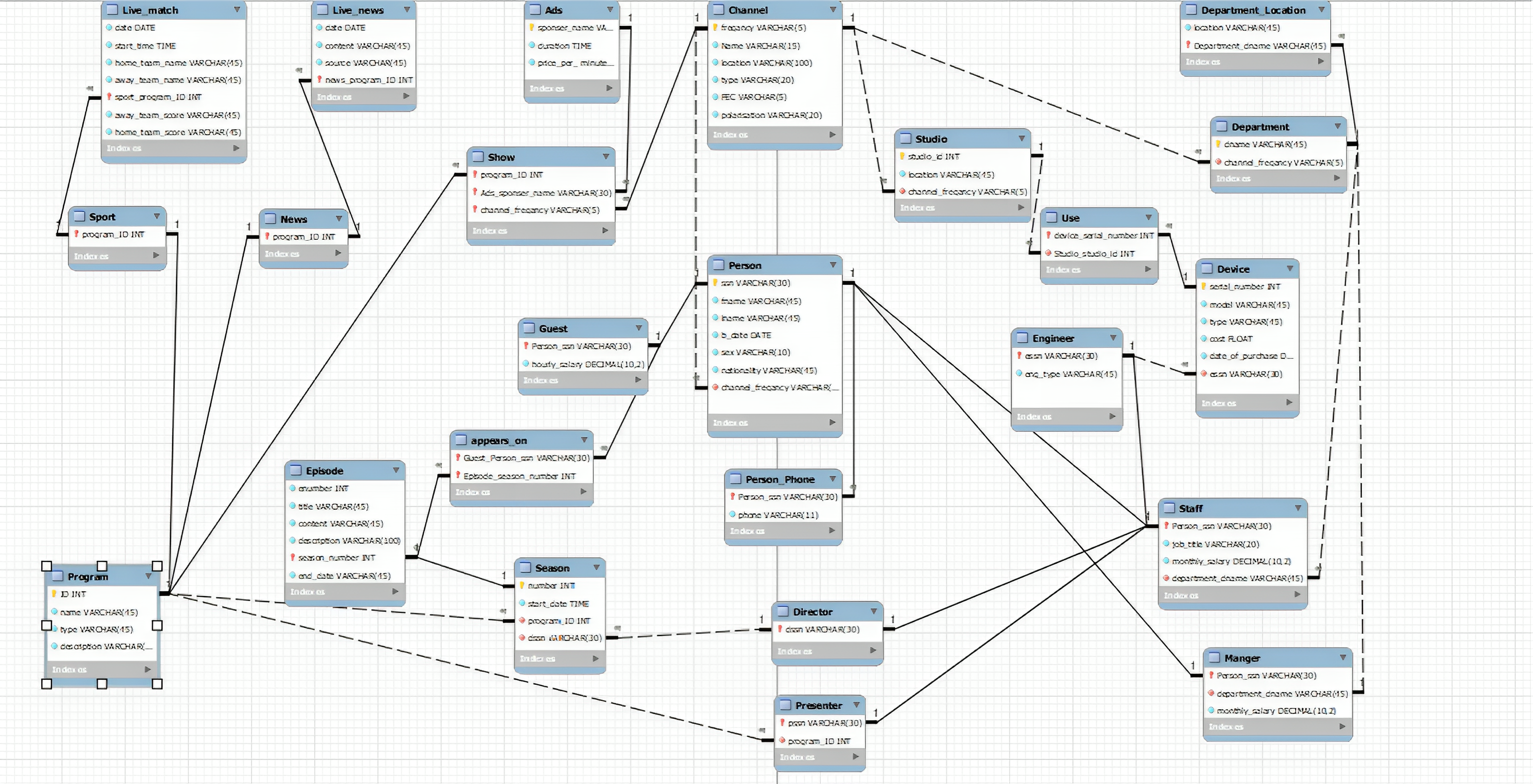This screenshot has width=1533, height=784.
Task: Click the Episode table icon
Action: click(x=295, y=470)
